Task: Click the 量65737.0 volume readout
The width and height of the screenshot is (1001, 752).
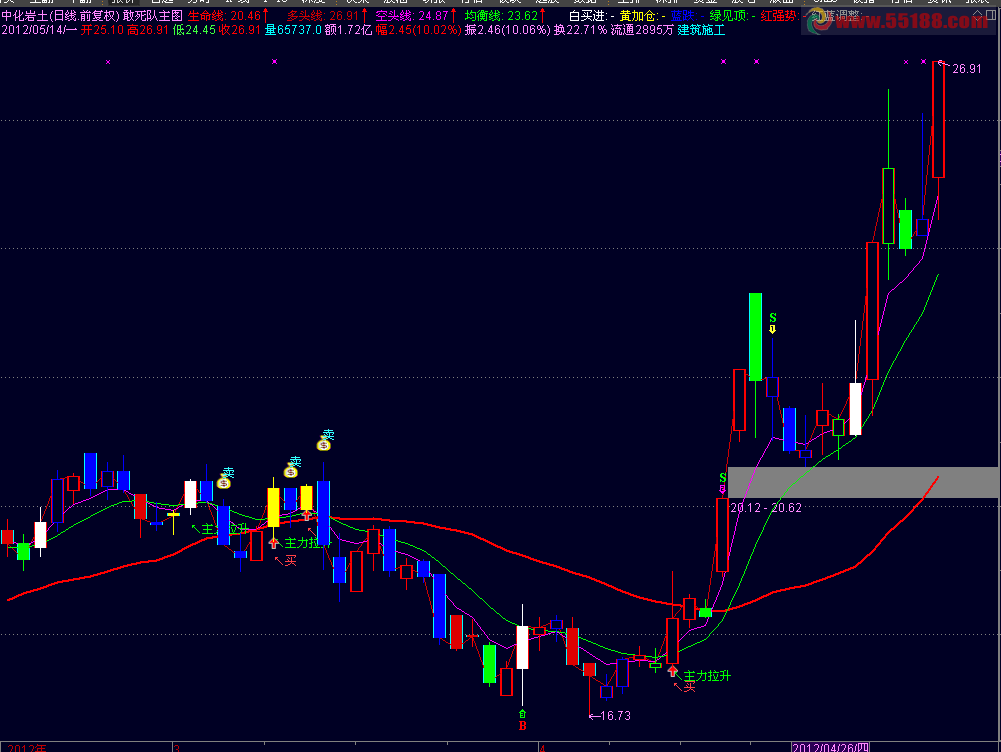Action: tap(293, 30)
